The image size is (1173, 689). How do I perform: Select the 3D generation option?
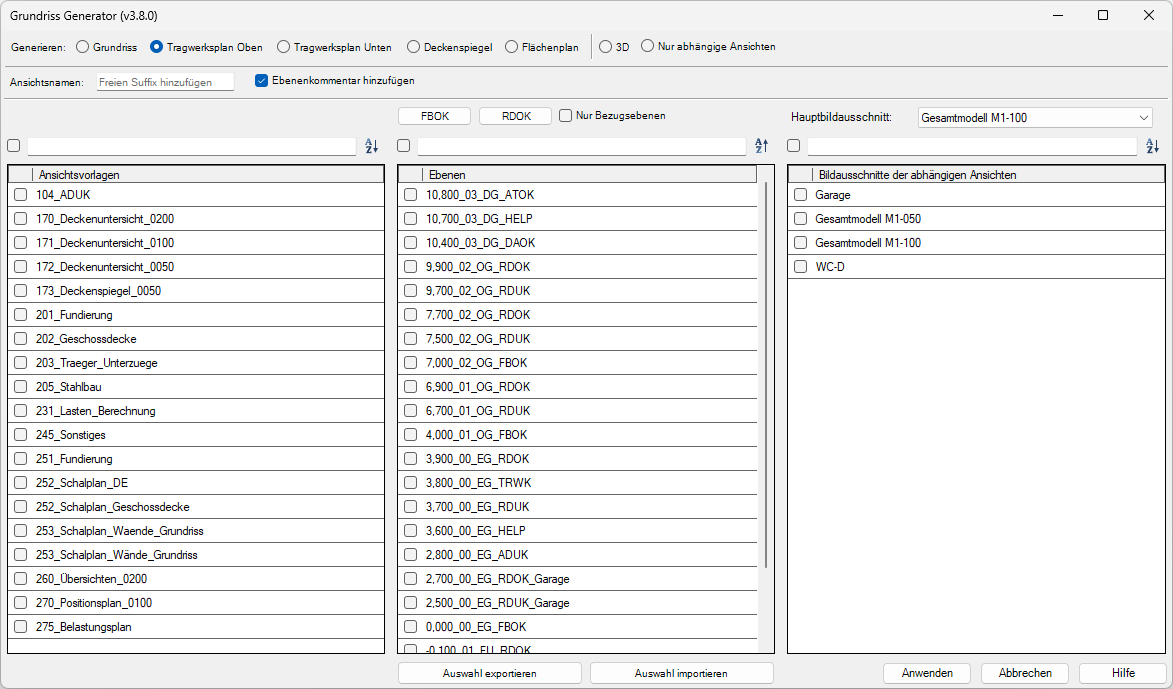click(x=605, y=46)
